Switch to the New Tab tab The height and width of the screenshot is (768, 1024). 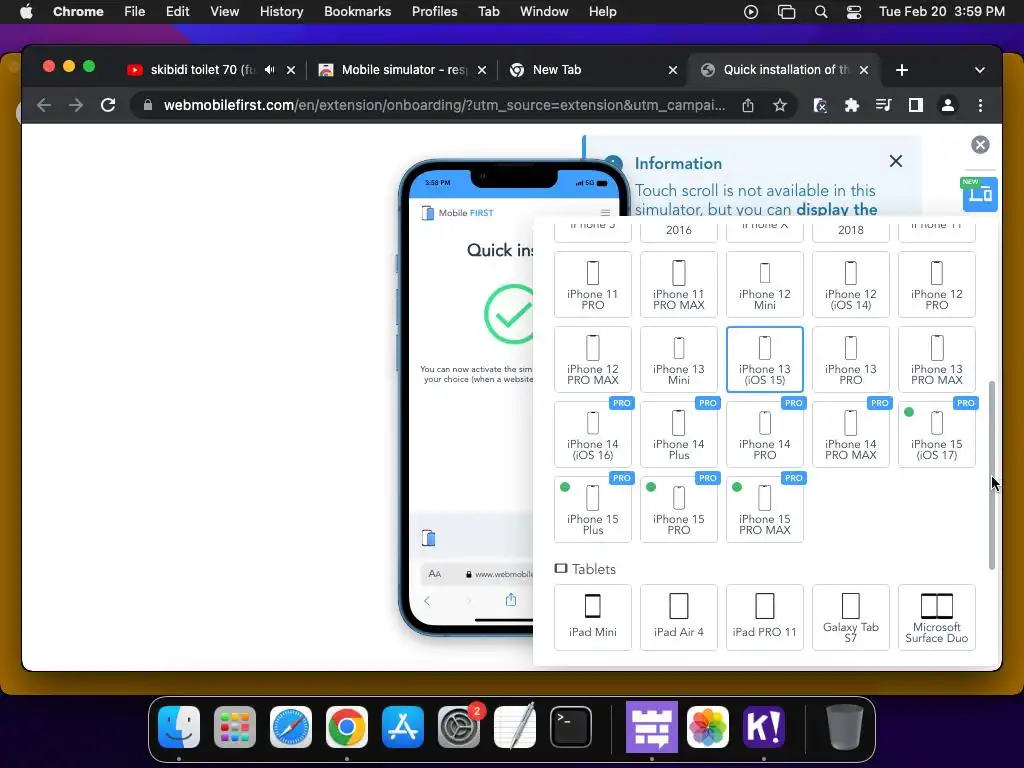(556, 70)
